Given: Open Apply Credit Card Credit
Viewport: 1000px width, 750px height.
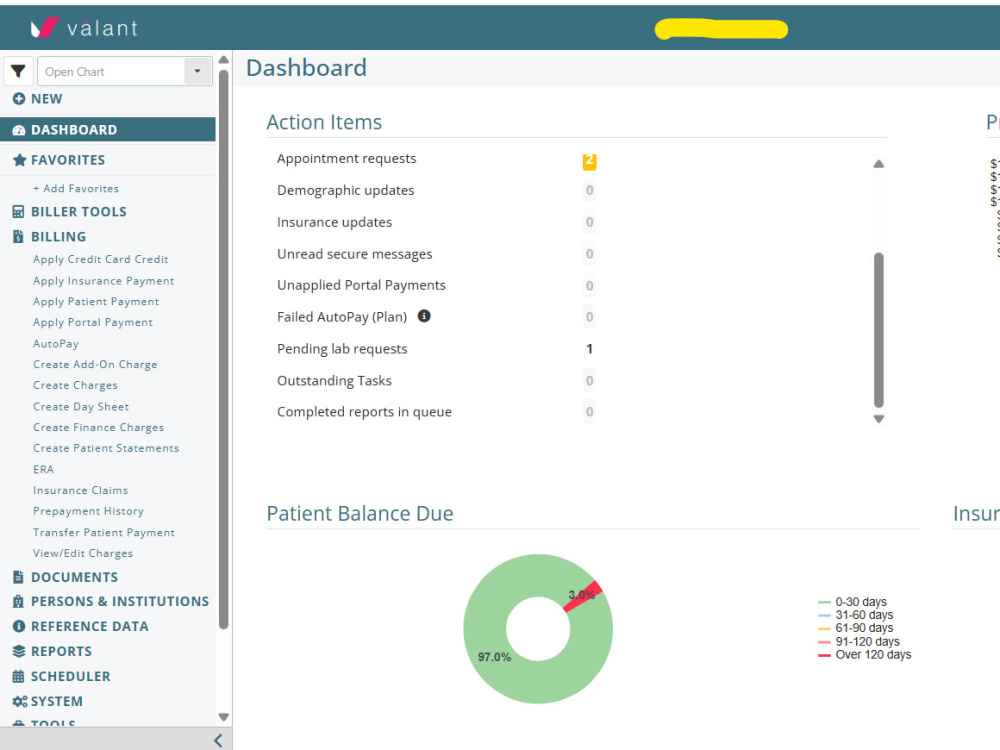Looking at the screenshot, I should pyautogui.click(x=101, y=259).
